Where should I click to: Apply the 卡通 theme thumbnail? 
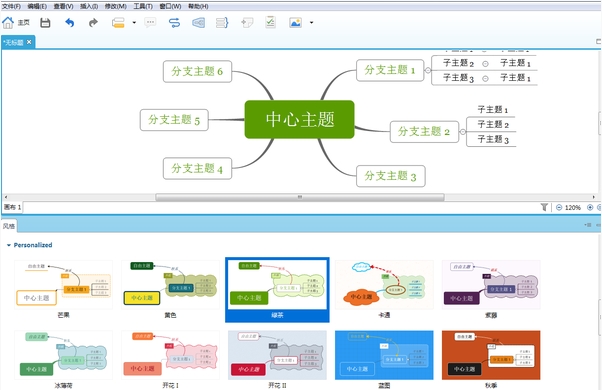384,284
